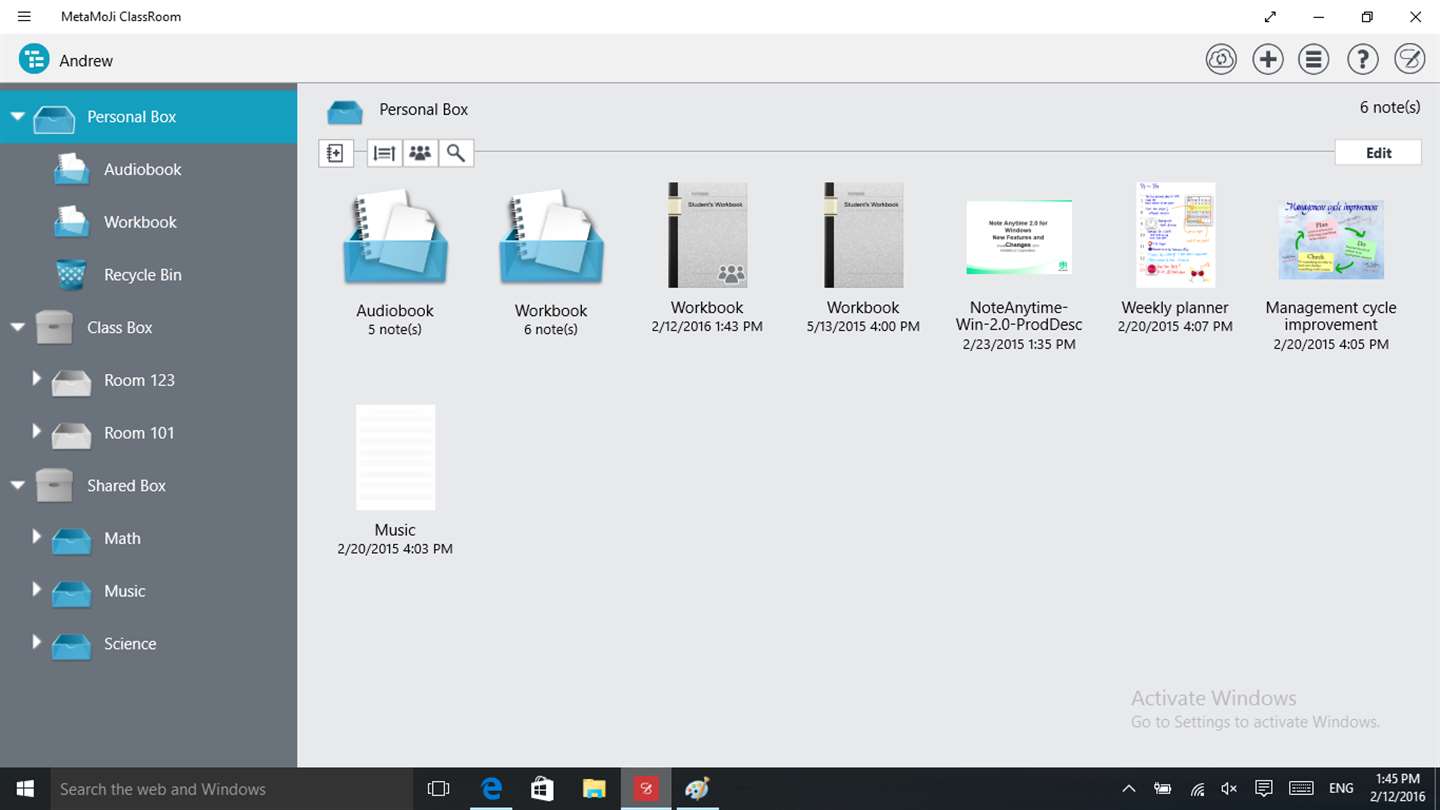The width and height of the screenshot is (1440, 810).
Task: Select Room 123 in sidebar
Action: 149,380
